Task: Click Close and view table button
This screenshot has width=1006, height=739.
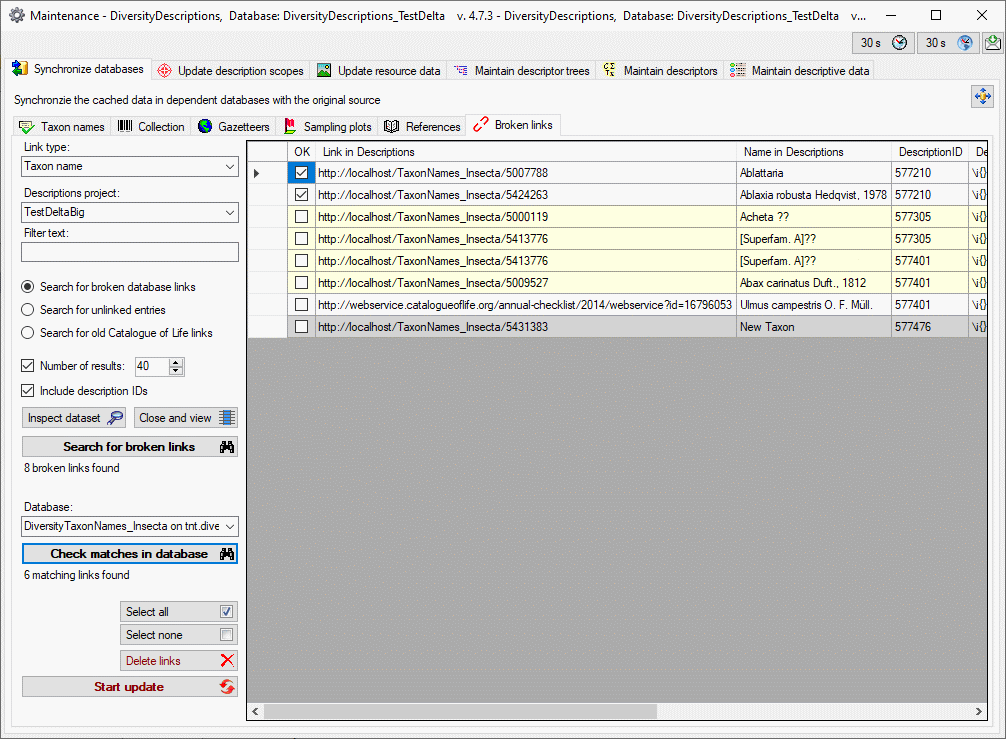Action: [186, 418]
